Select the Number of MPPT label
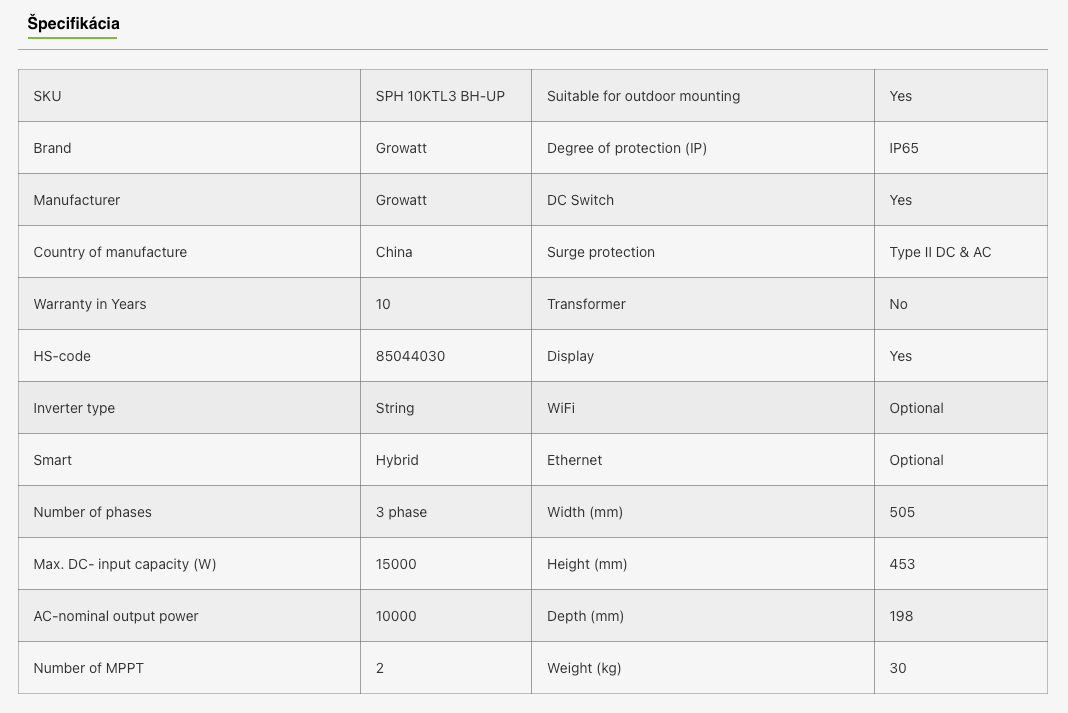The height and width of the screenshot is (713, 1068). coord(89,668)
